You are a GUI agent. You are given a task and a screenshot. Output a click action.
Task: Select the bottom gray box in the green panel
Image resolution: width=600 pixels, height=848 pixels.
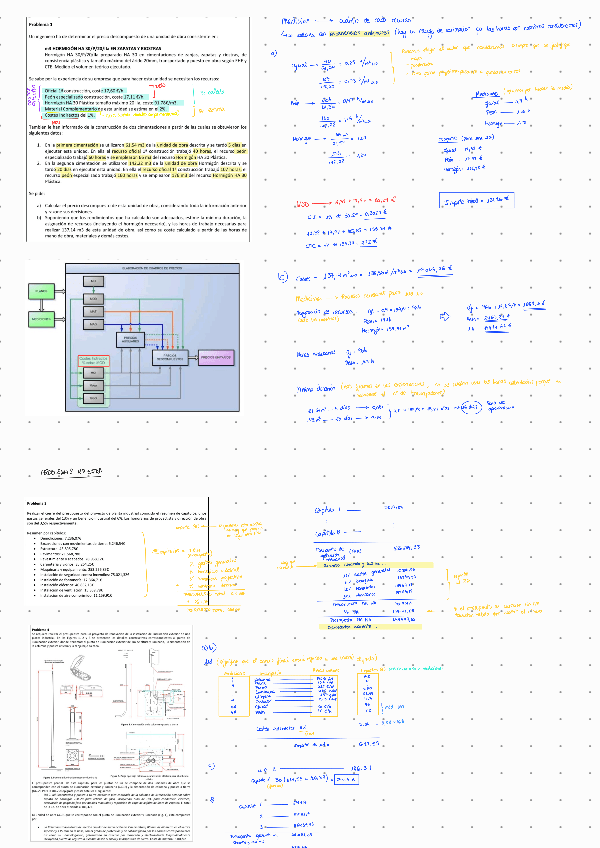(x=95, y=398)
